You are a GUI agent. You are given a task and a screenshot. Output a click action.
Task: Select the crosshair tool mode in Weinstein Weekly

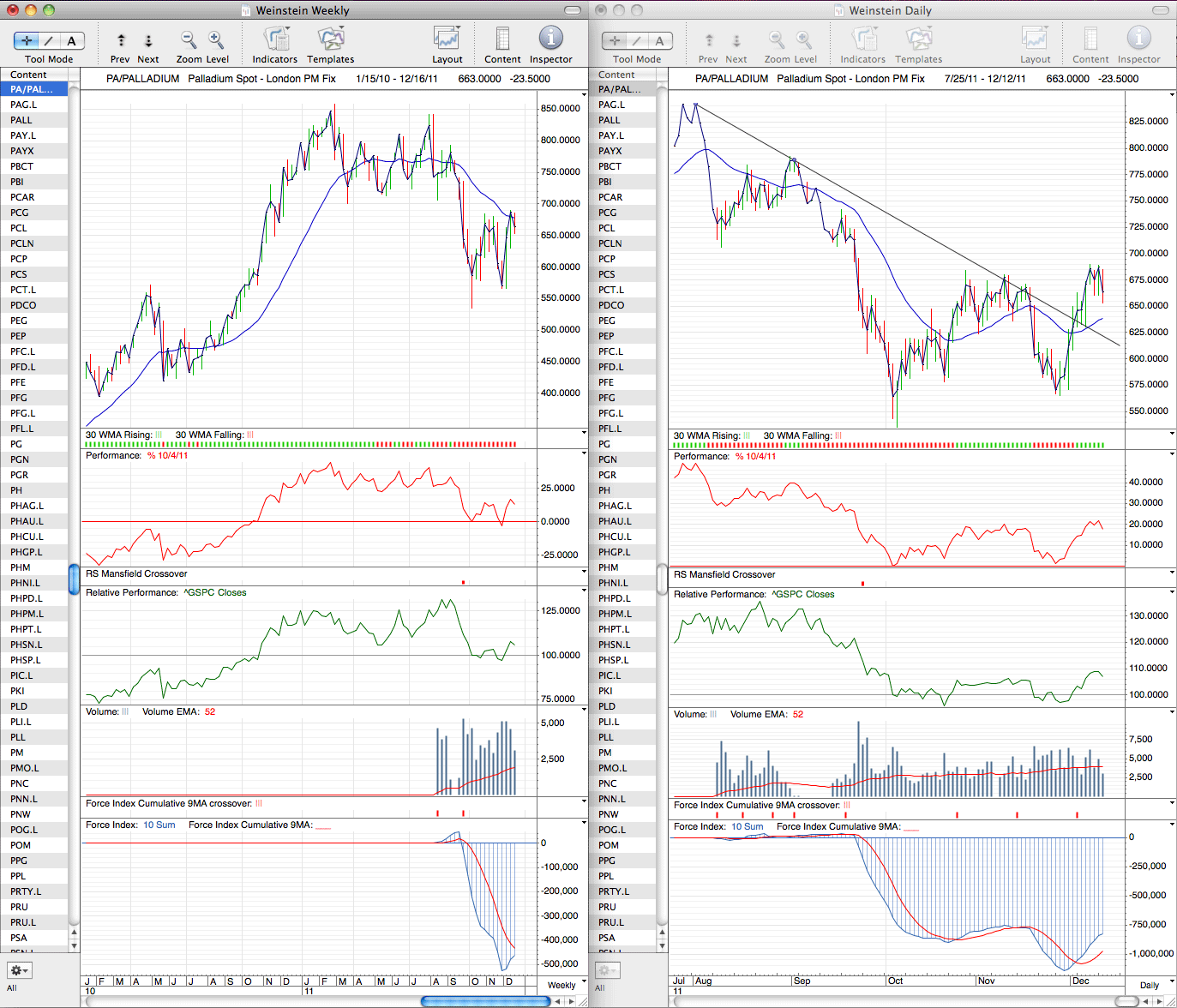[x=26, y=40]
